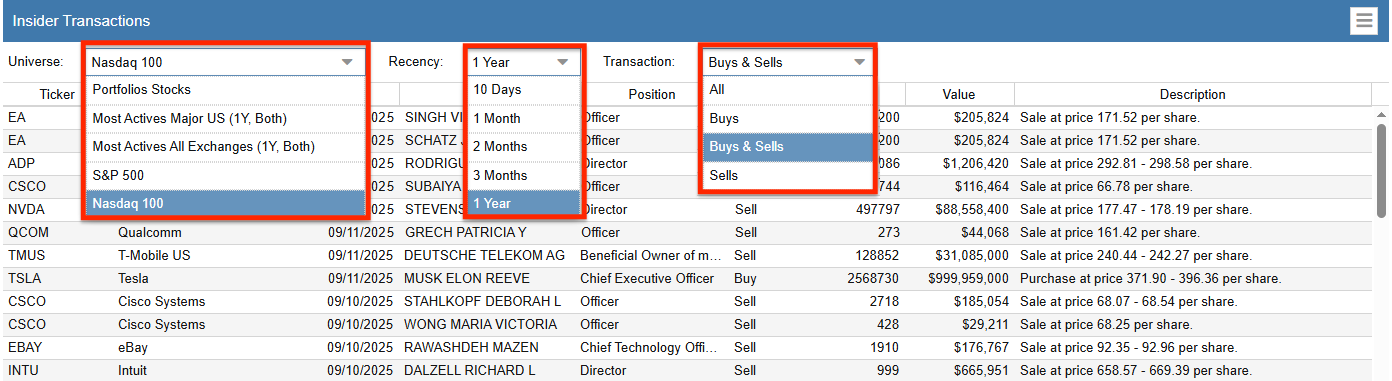The width and height of the screenshot is (1392, 381).
Task: Click $88,558,400 value cell
Action: coord(972,209)
